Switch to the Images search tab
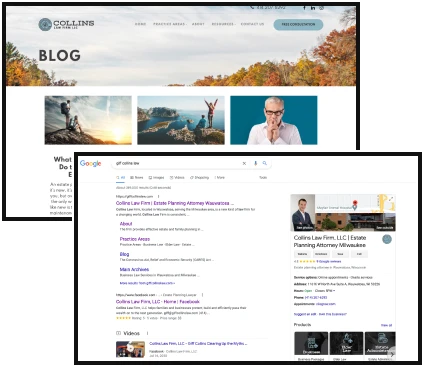The image size is (424, 367). point(156,178)
